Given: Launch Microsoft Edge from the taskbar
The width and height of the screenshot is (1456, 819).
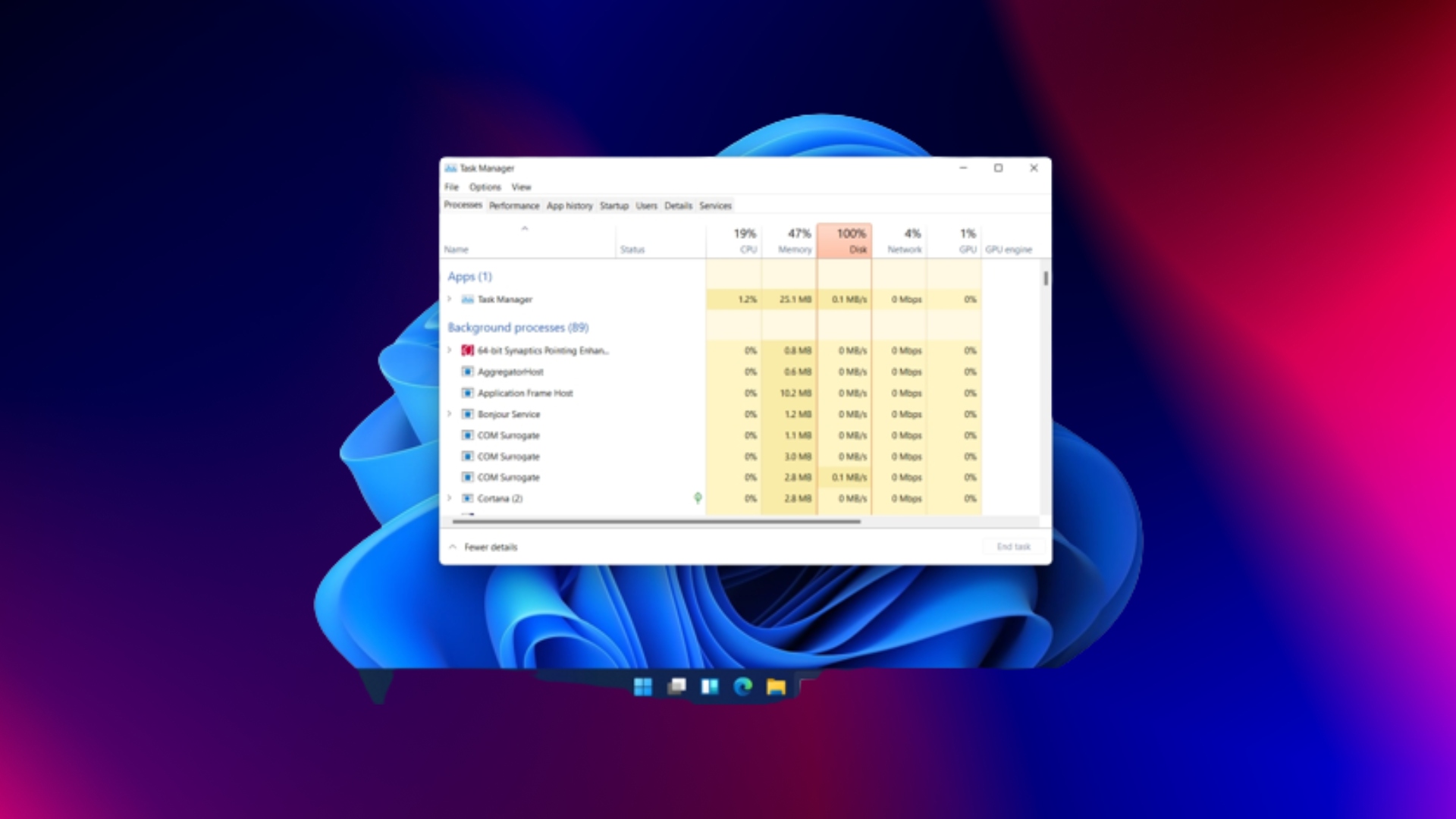Looking at the screenshot, I should pyautogui.click(x=743, y=687).
